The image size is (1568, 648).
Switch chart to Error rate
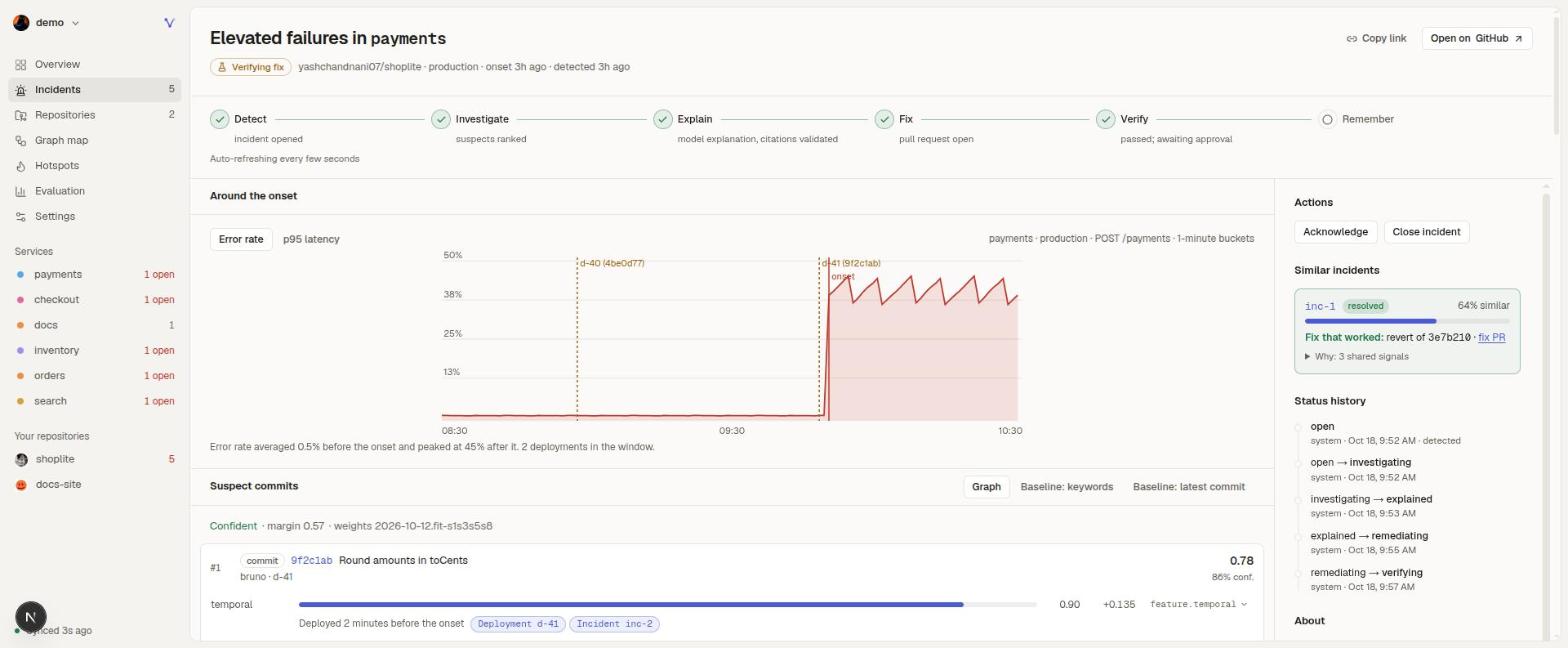pos(241,239)
